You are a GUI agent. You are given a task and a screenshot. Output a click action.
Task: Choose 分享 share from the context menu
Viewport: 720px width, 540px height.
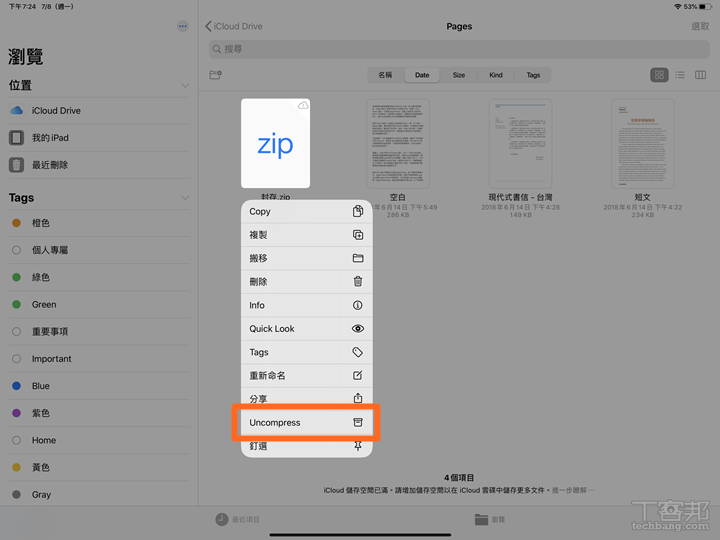[307, 398]
